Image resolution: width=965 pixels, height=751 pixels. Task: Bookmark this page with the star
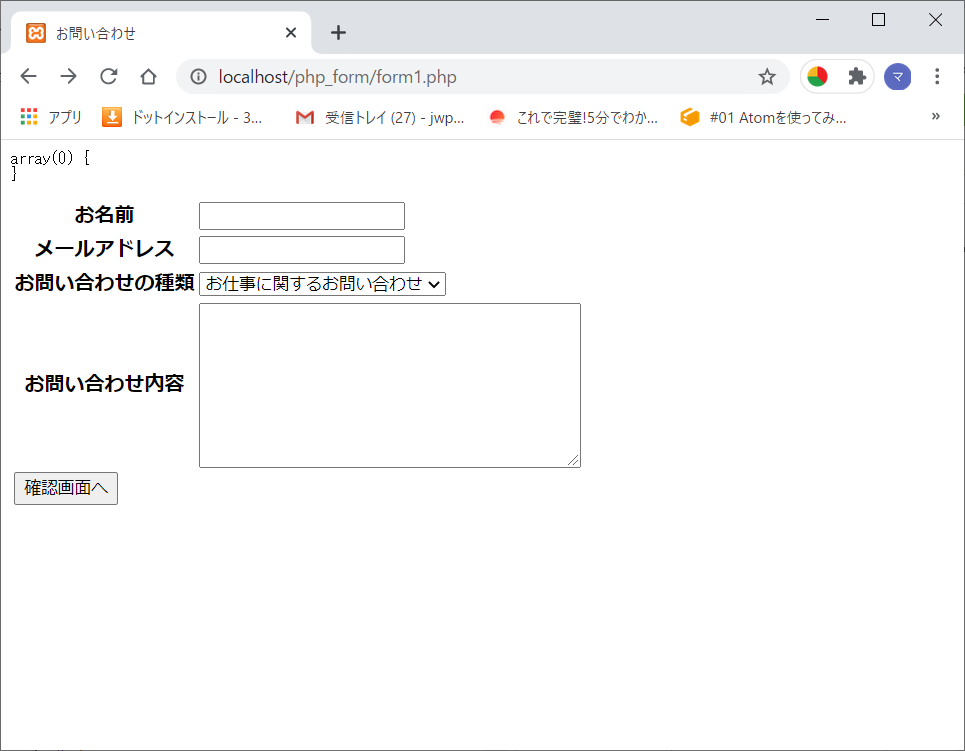pos(767,77)
